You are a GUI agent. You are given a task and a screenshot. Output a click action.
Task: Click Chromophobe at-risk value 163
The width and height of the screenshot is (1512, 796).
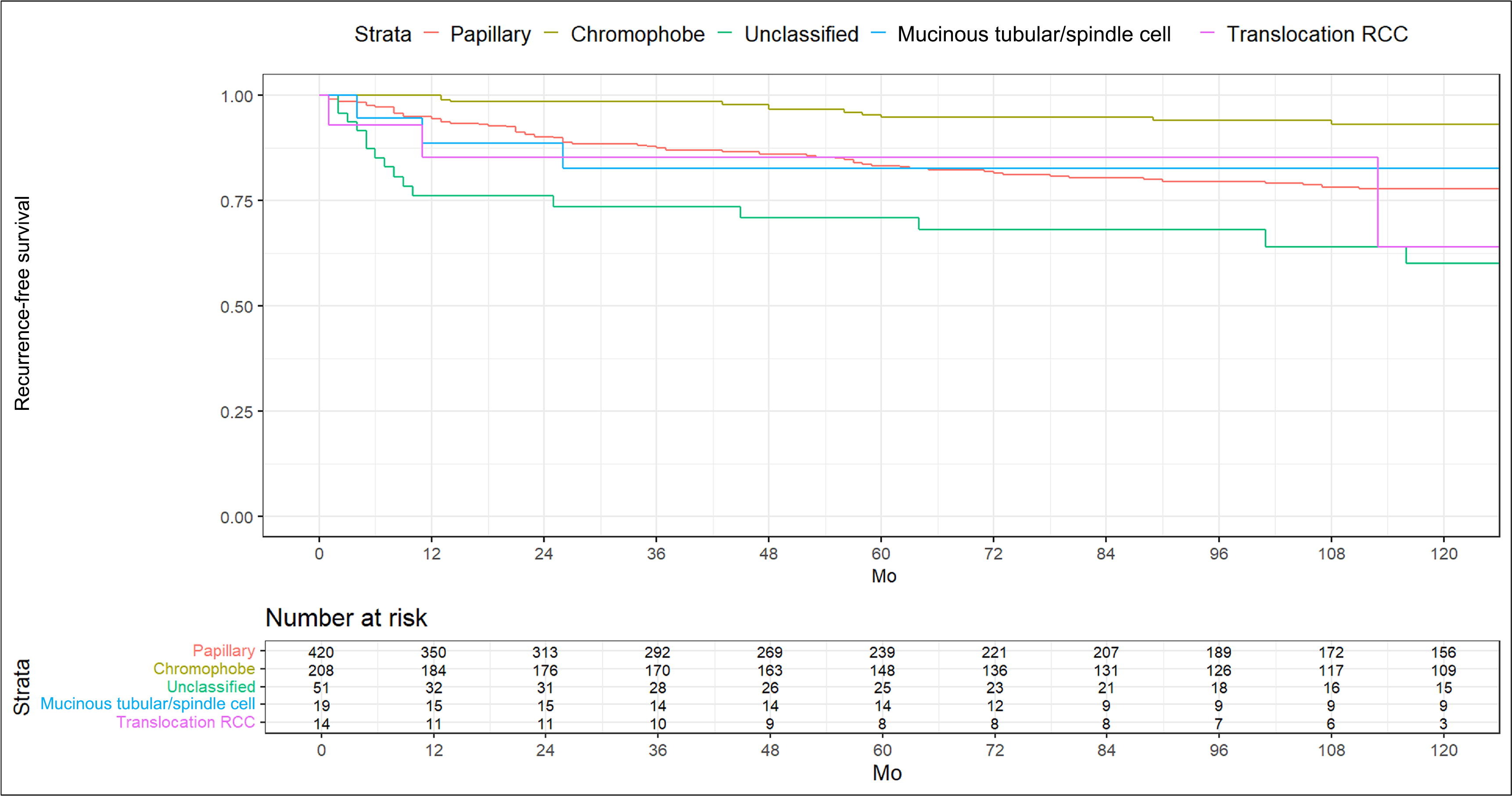click(769, 670)
